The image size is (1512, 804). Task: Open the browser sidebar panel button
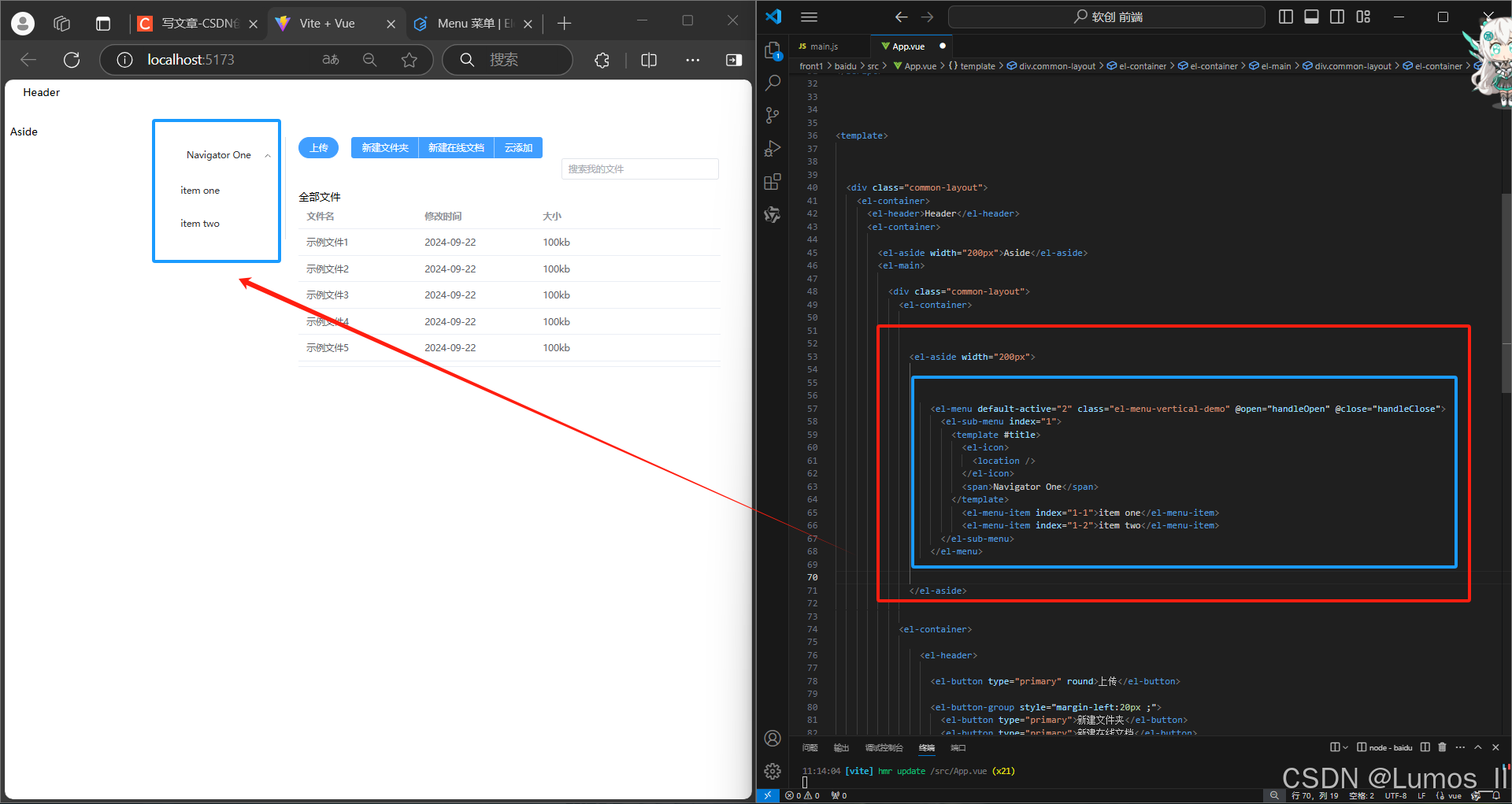tap(734, 60)
